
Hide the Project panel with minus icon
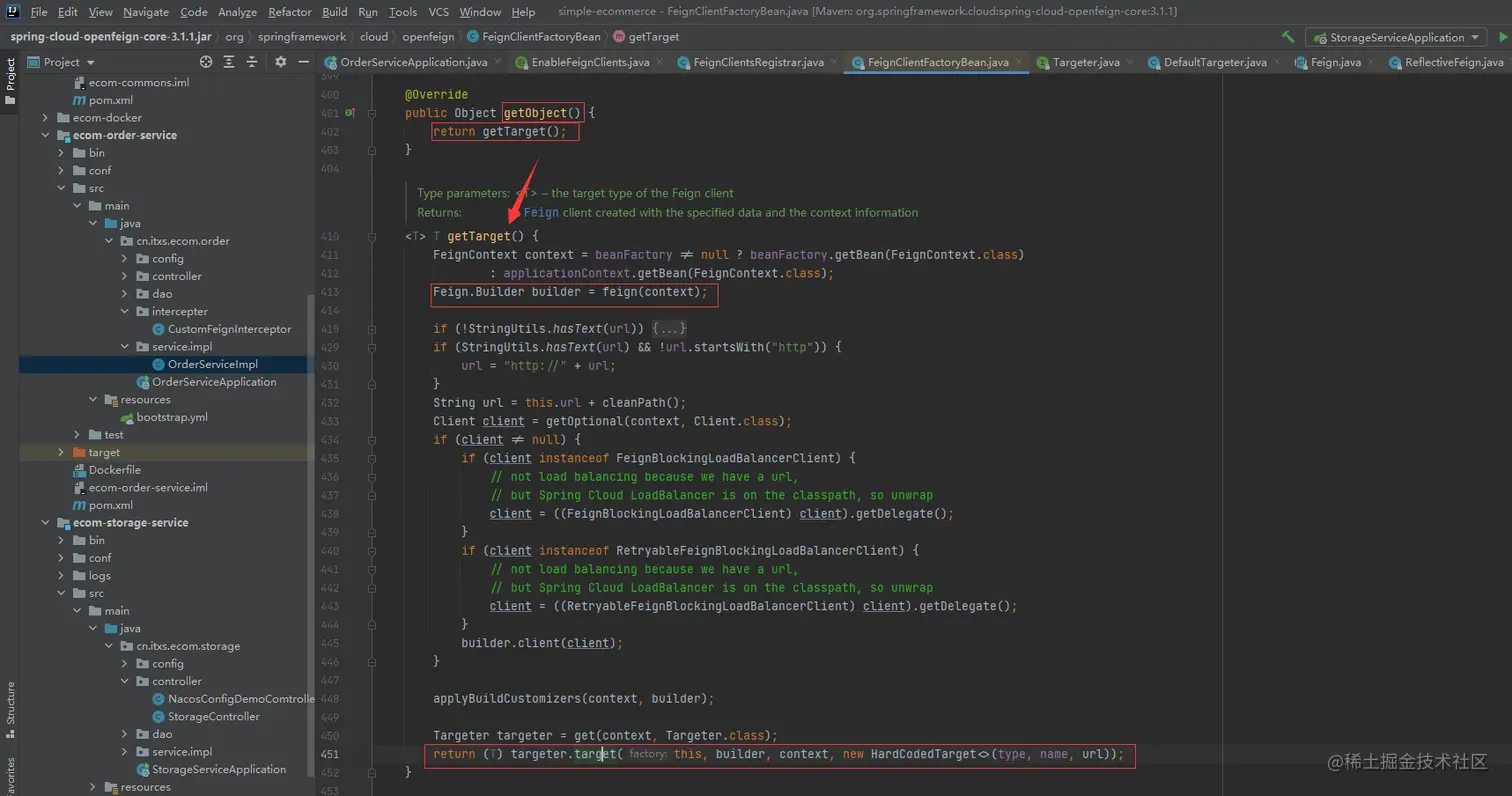click(x=302, y=62)
